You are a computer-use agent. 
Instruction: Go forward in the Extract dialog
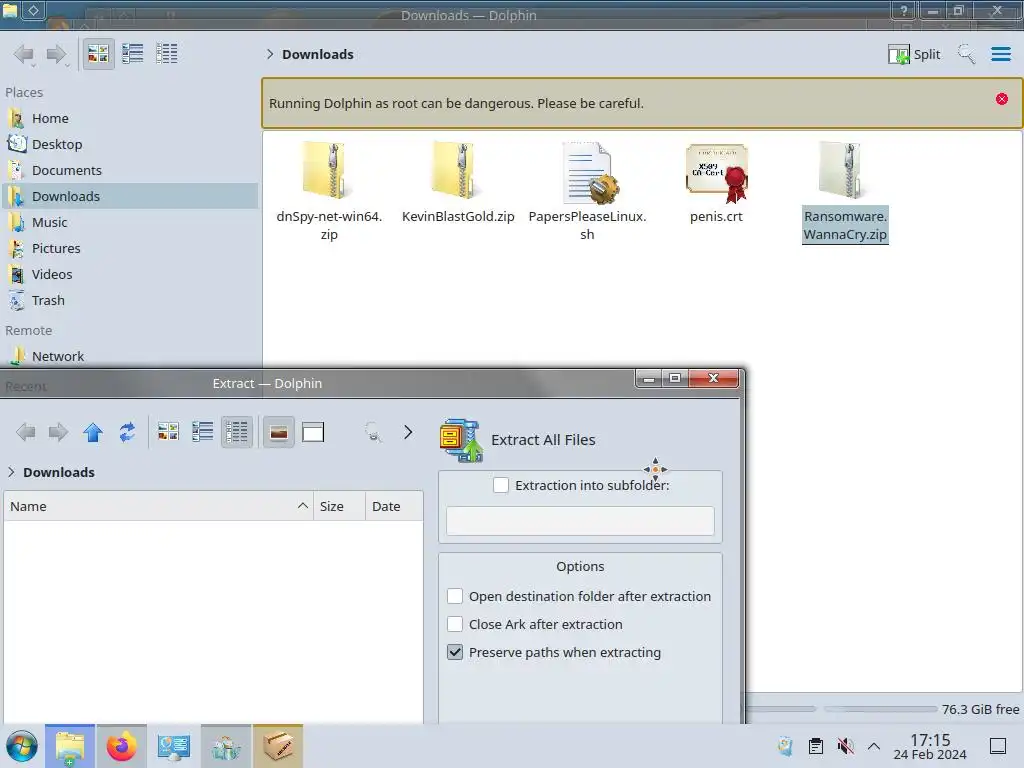pyautogui.click(x=58, y=432)
